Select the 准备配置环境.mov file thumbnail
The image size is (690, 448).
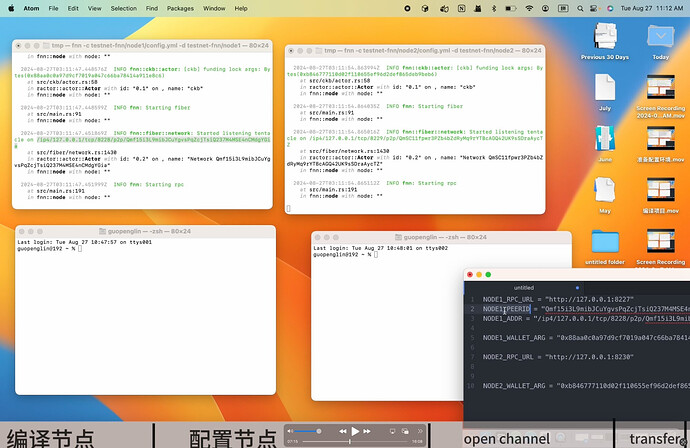coord(661,139)
